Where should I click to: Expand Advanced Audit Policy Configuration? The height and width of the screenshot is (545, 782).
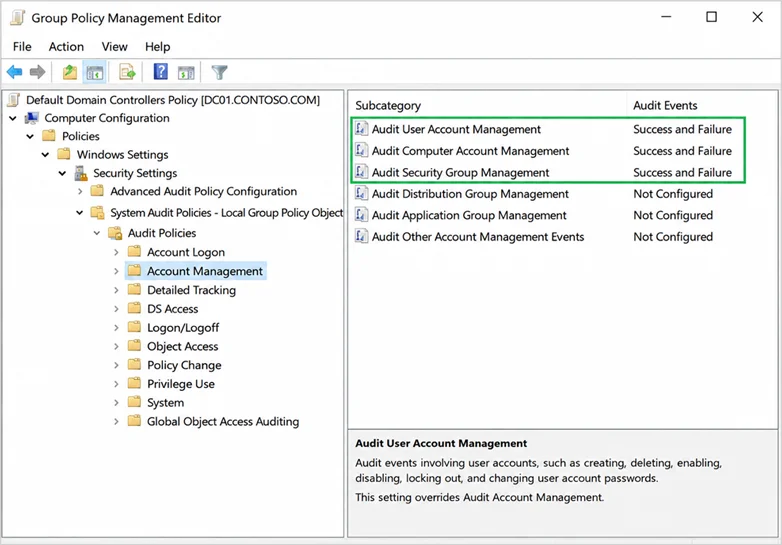click(80, 191)
